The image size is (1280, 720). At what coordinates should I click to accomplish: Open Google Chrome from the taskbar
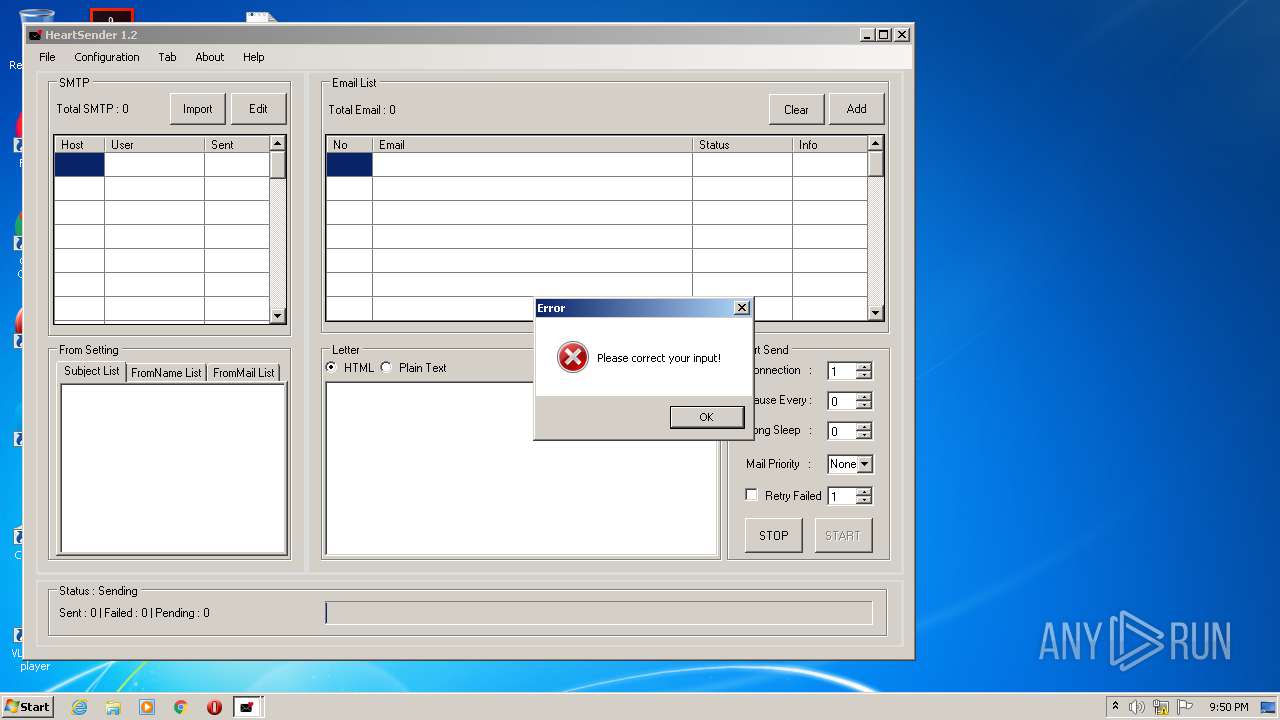(181, 707)
